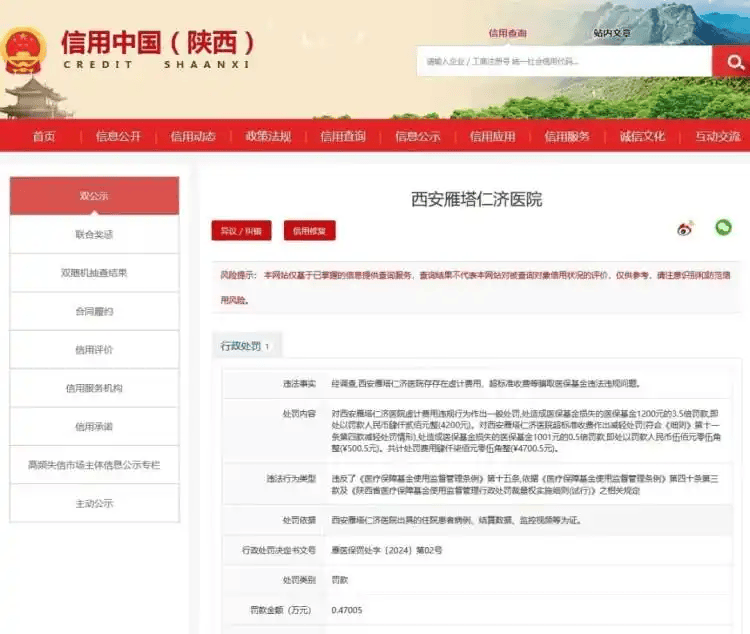Open 信息公开 navigation item

point(118,137)
